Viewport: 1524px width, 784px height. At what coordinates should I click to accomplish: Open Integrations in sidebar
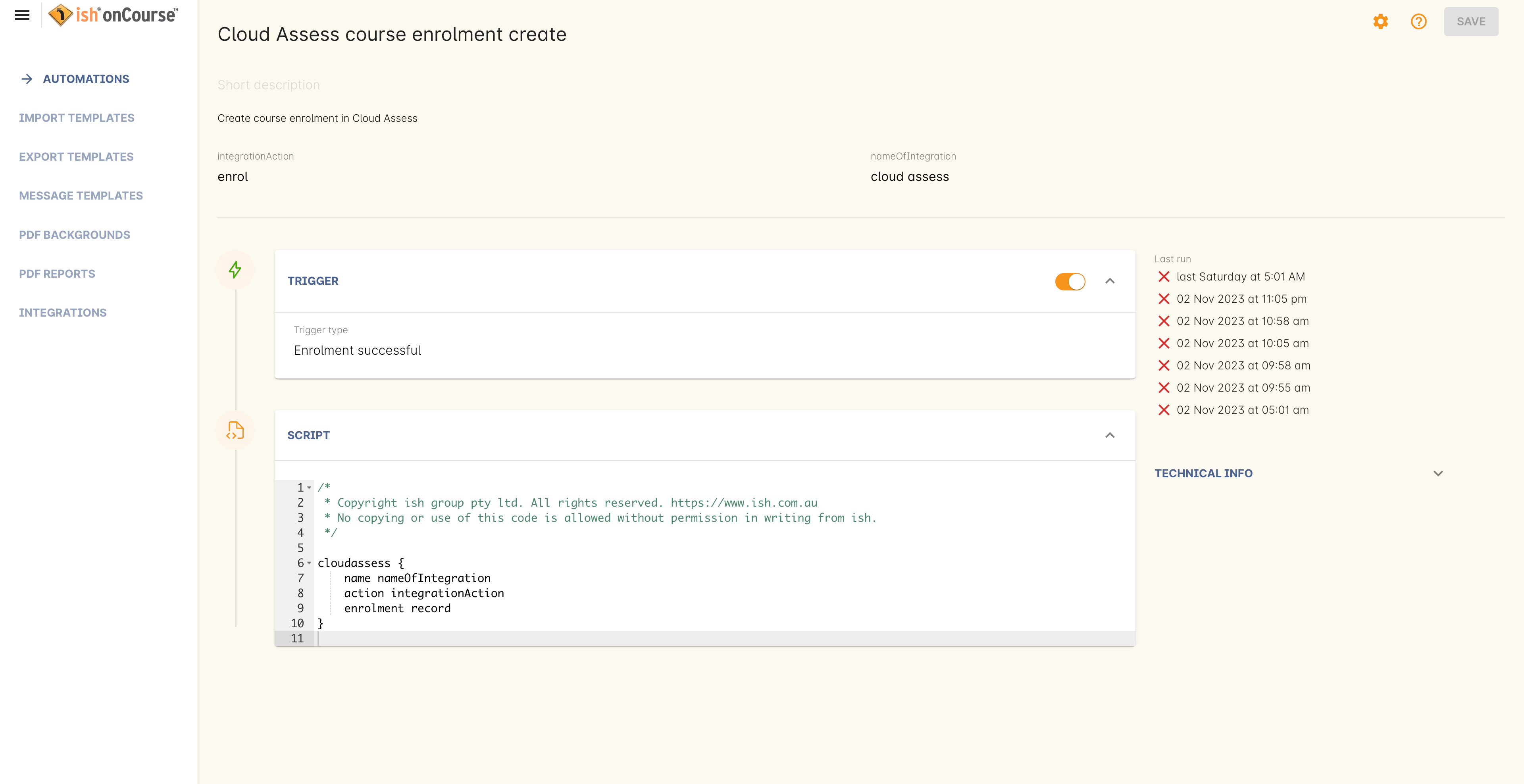click(63, 313)
